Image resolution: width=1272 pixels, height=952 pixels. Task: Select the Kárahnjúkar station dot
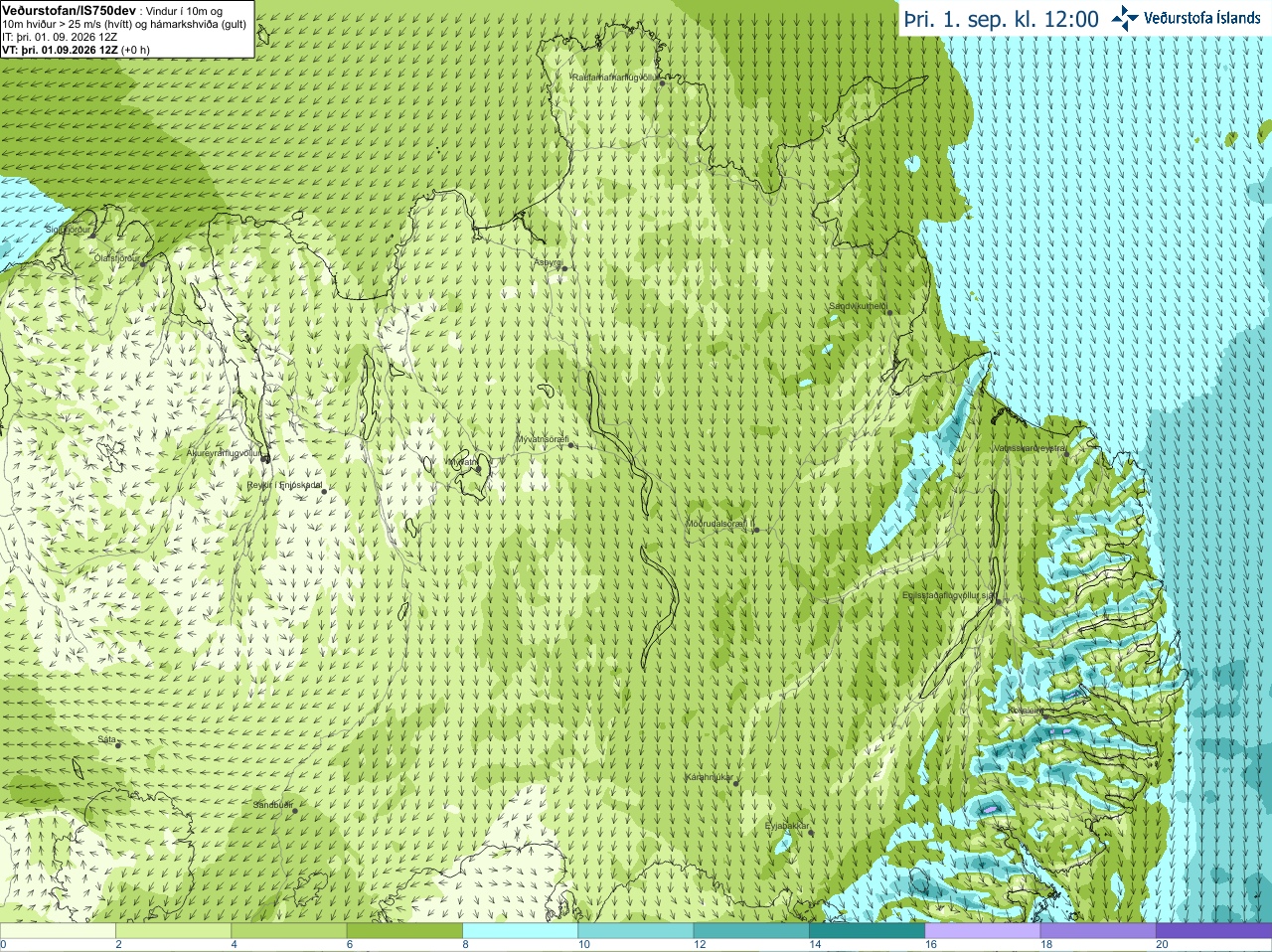[736, 783]
